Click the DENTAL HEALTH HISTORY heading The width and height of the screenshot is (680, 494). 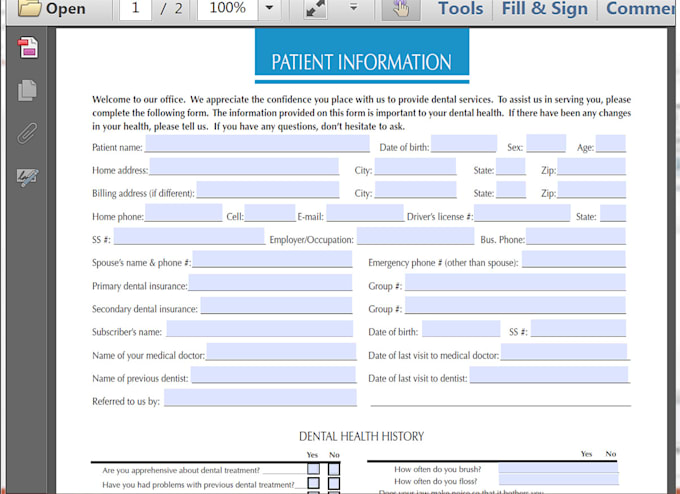pyautogui.click(x=361, y=436)
